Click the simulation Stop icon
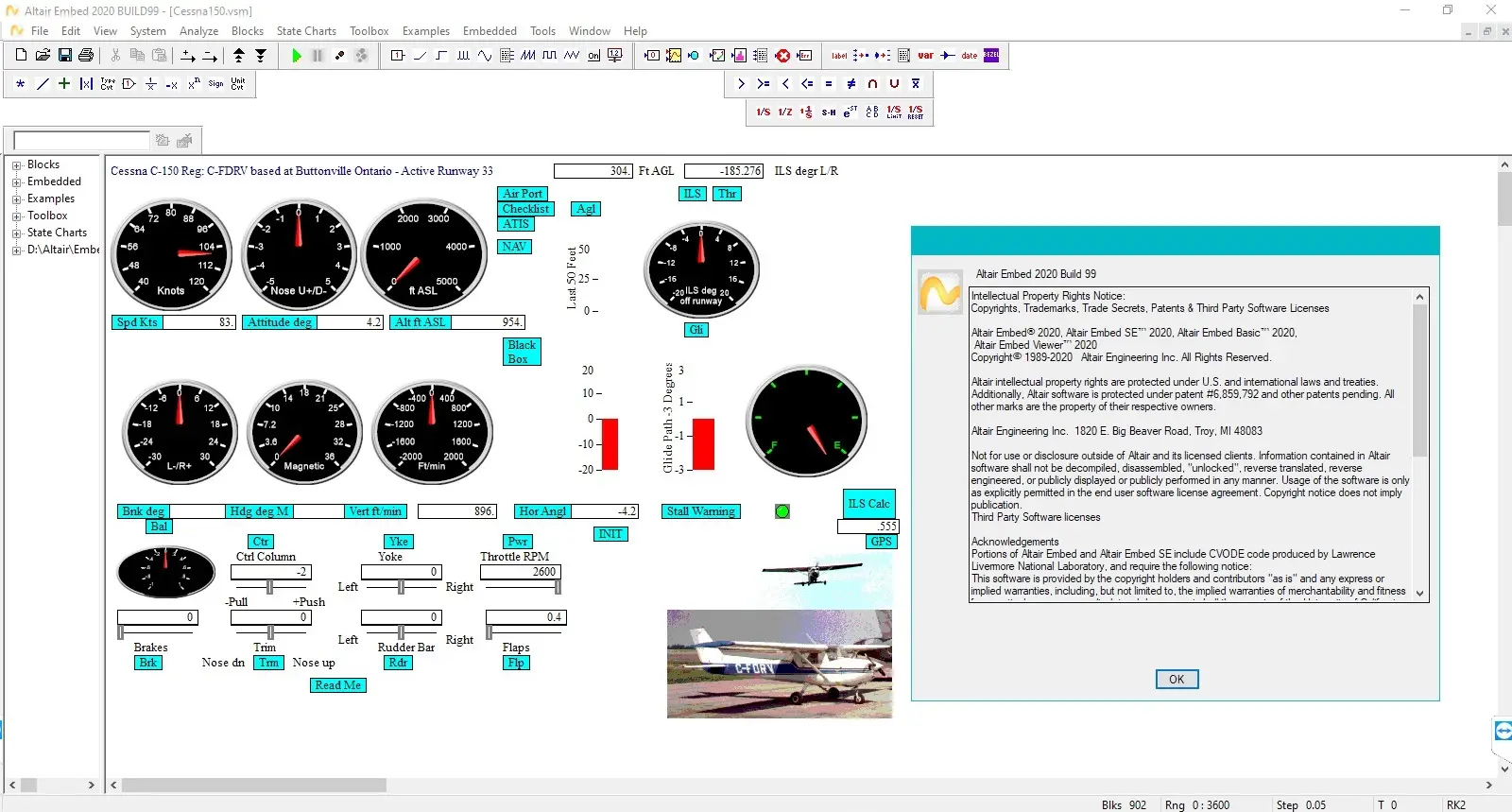Viewport: 1512px width, 812px height. pyautogui.click(x=318, y=56)
